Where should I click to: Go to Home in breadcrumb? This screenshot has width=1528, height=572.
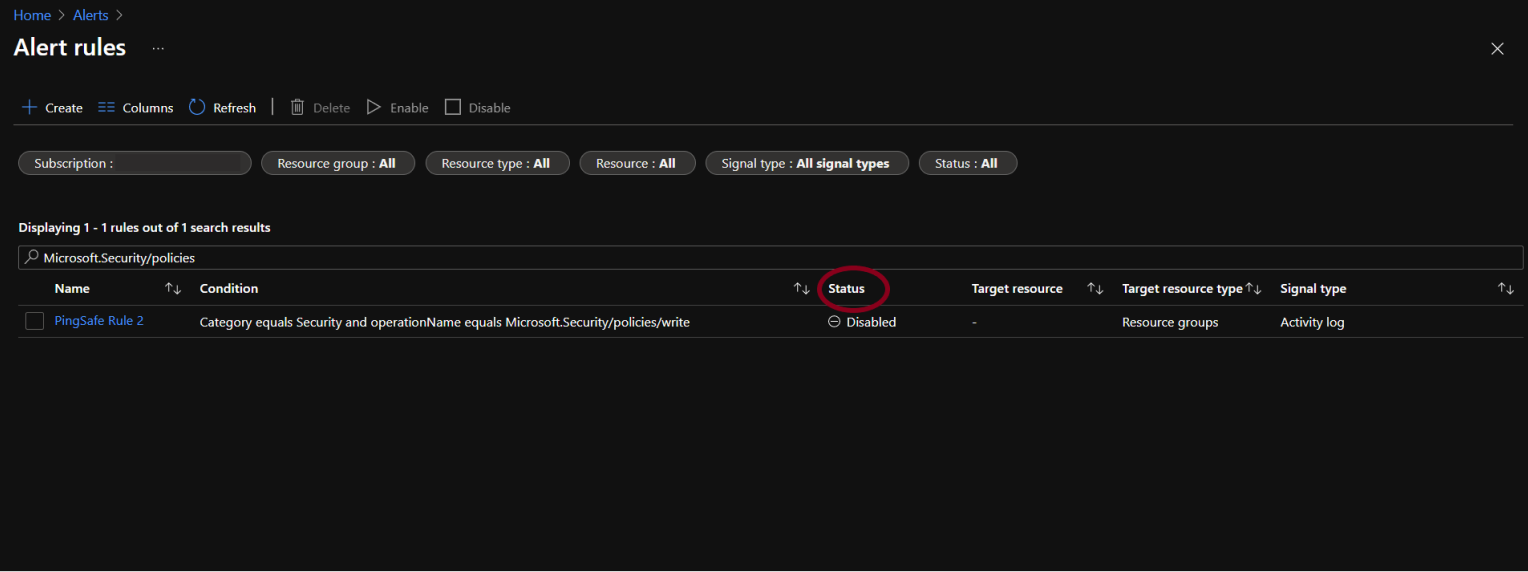(32, 15)
